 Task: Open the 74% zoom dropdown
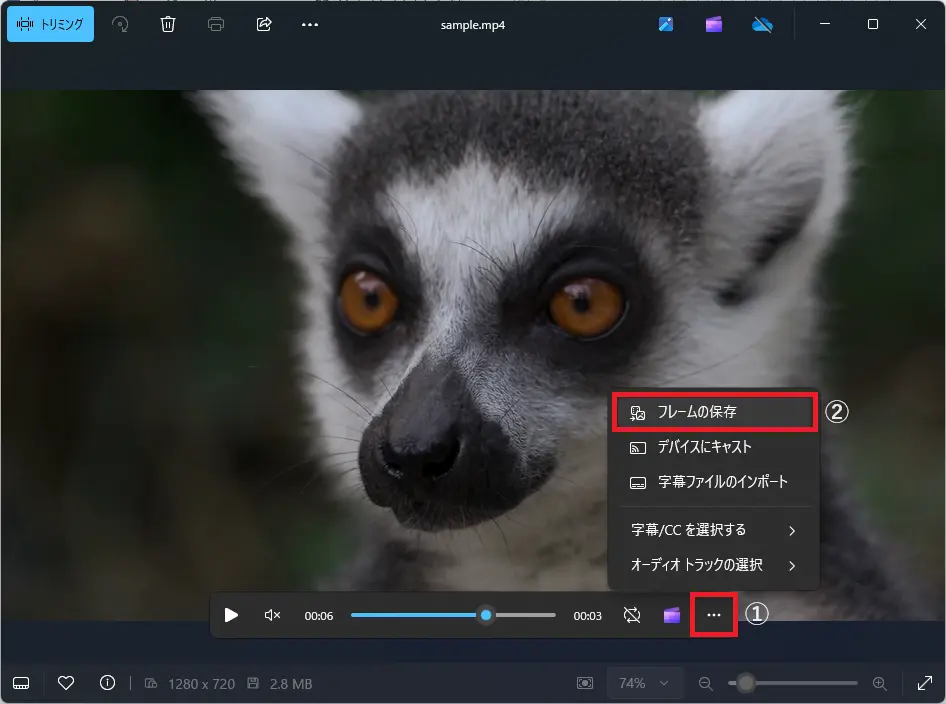click(x=644, y=683)
